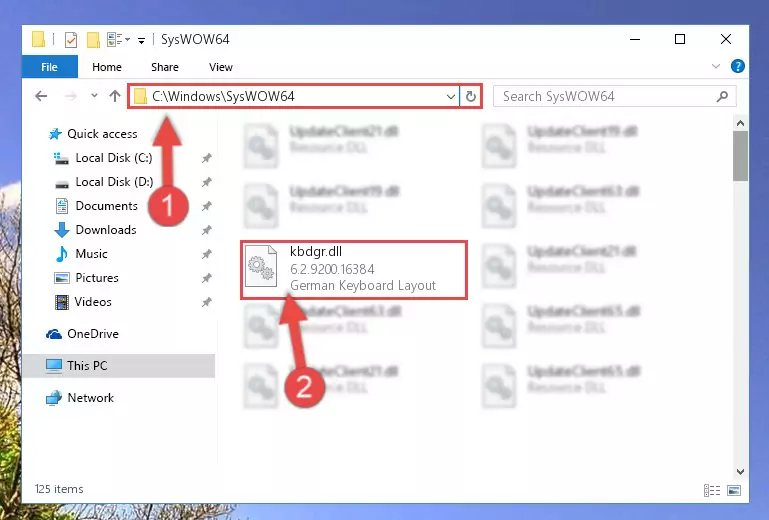Click the Properties checkmark icon in title bar
The image size is (769, 520).
71,39
